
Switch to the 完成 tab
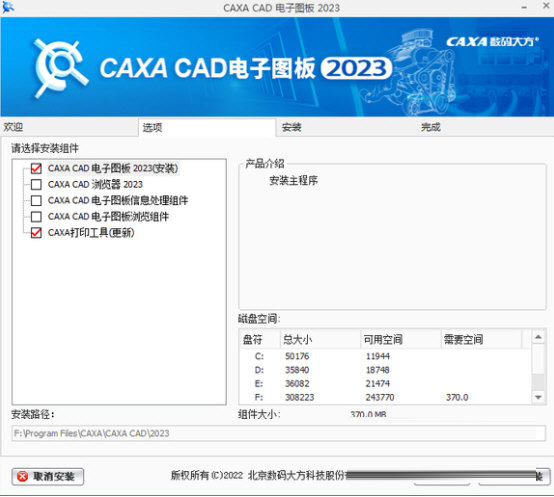coord(485,127)
